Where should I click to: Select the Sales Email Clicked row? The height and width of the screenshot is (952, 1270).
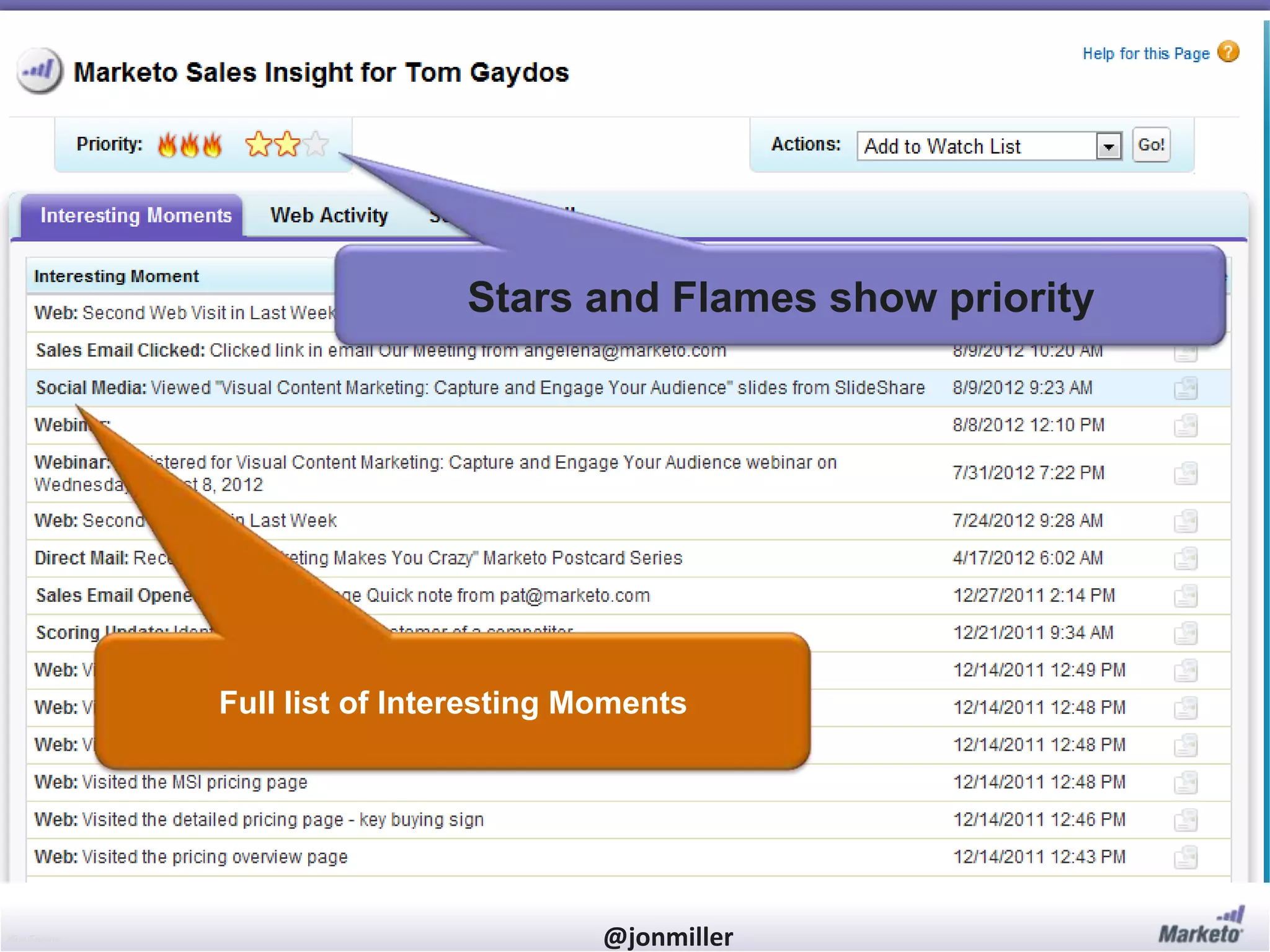point(628,351)
